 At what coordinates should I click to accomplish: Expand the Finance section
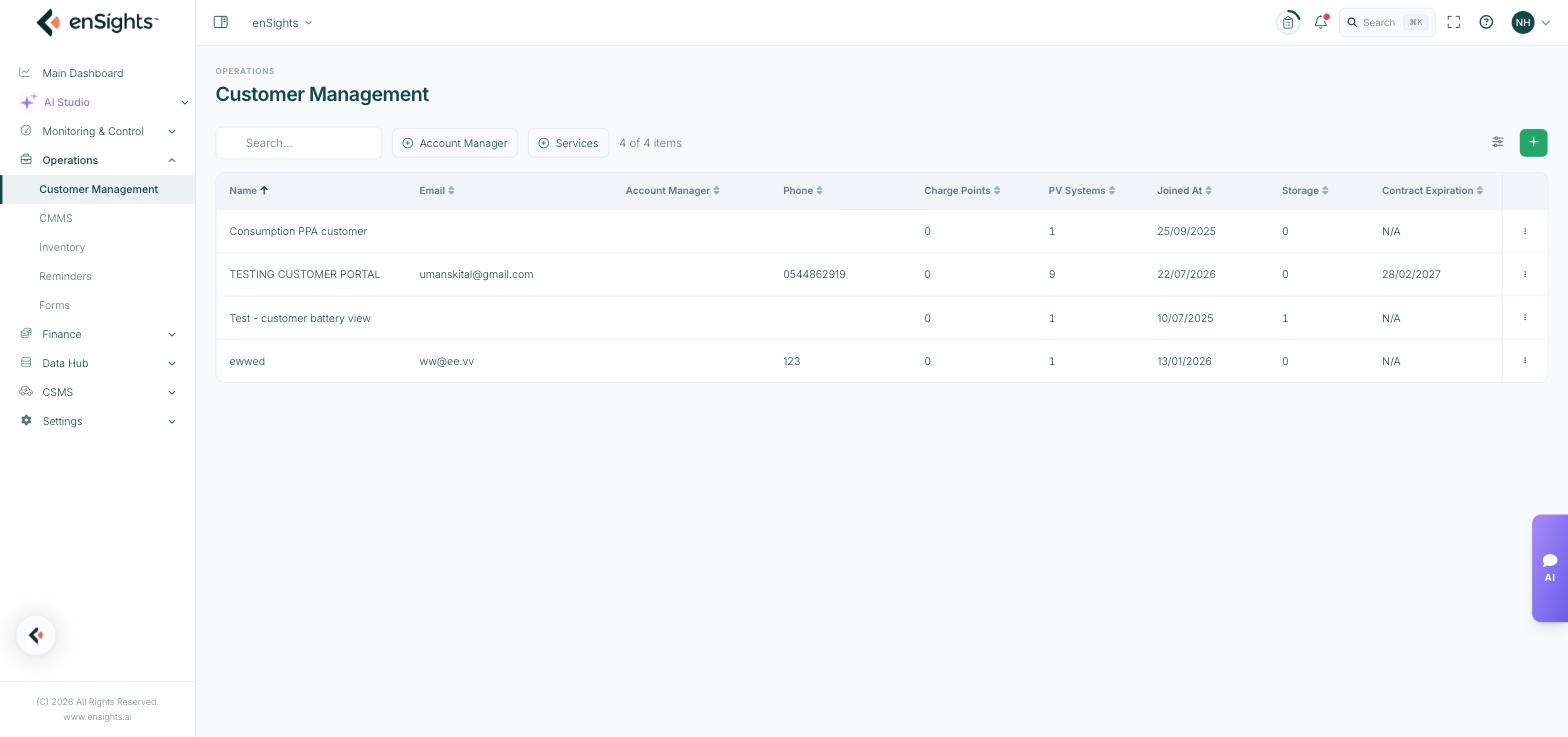point(97,334)
